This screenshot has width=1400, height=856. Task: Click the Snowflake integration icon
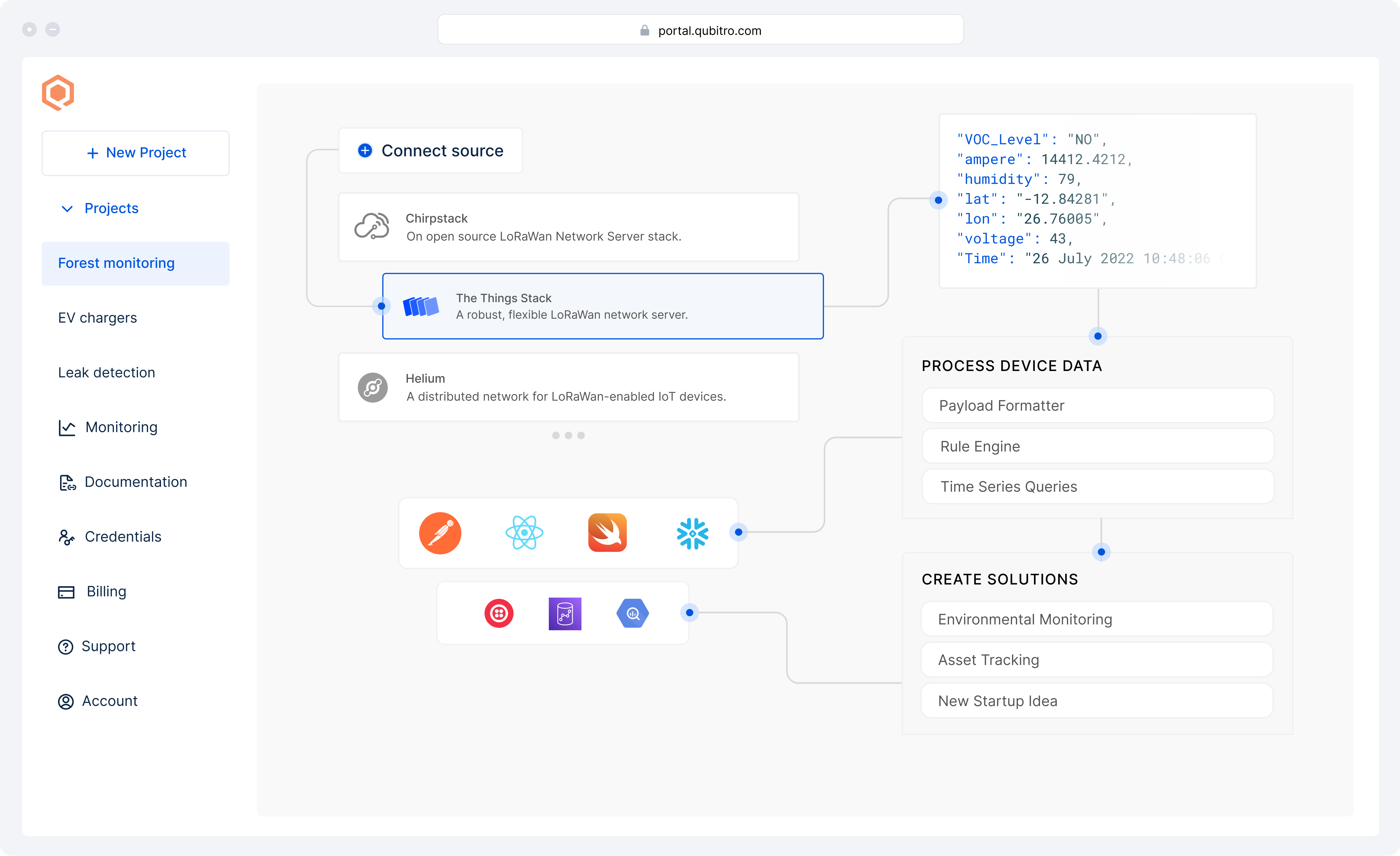coord(693,533)
